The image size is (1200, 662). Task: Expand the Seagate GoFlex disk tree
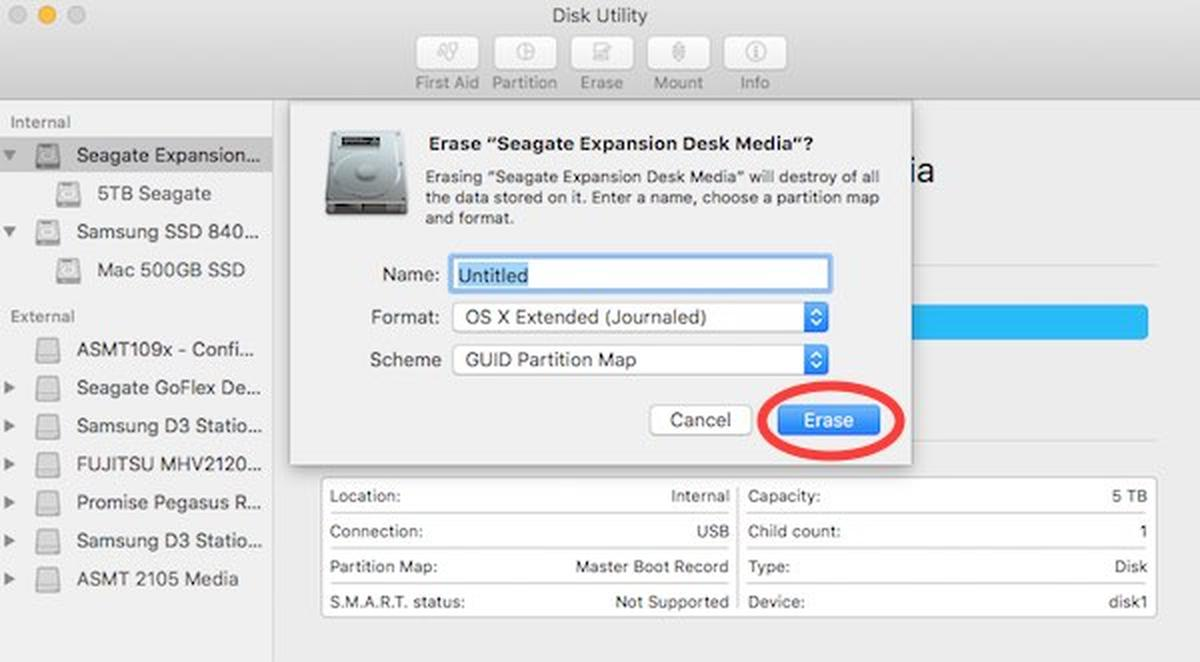(x=10, y=387)
